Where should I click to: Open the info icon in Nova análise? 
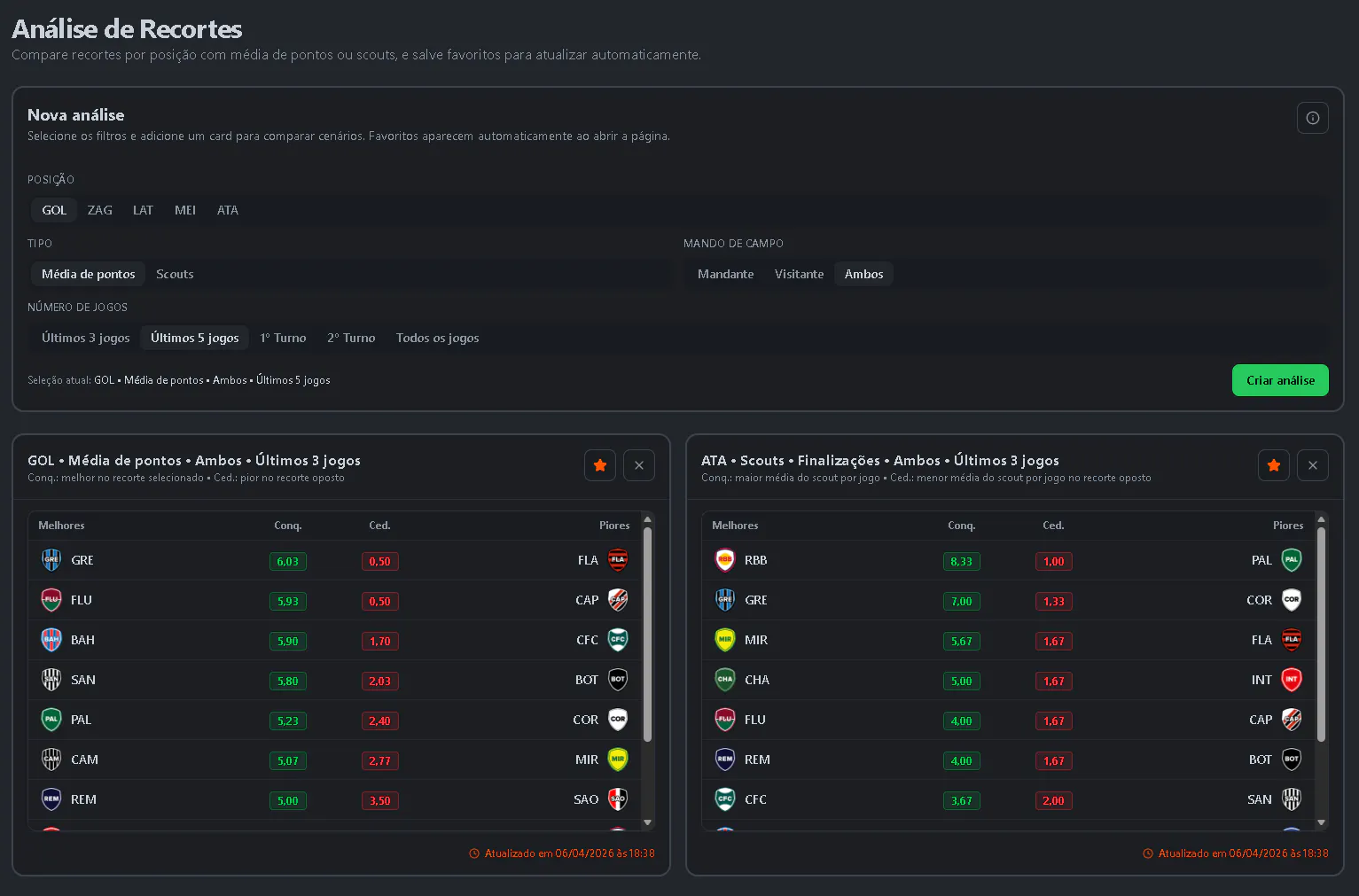[1312, 118]
